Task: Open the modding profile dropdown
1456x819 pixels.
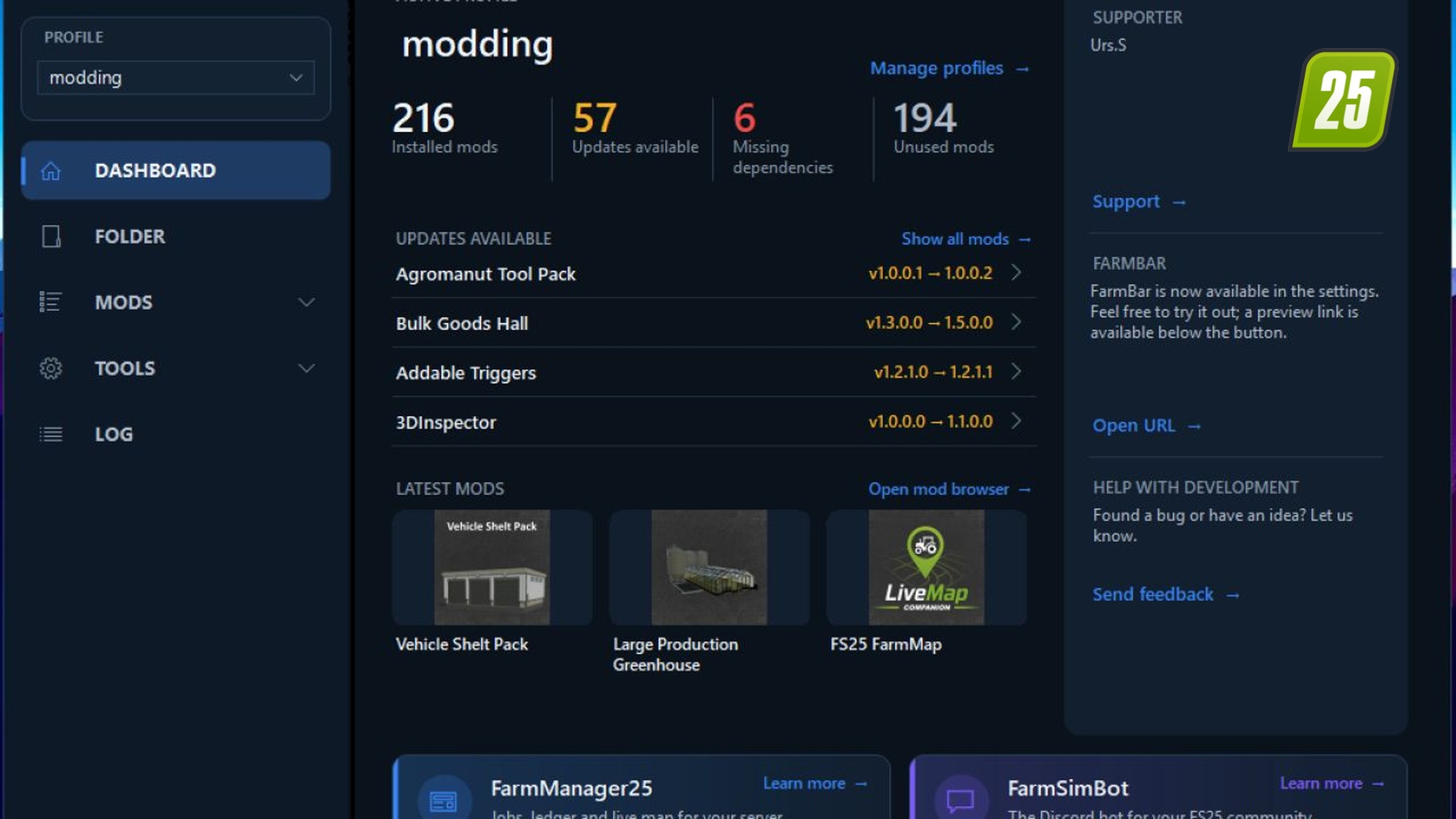Action: (x=176, y=78)
